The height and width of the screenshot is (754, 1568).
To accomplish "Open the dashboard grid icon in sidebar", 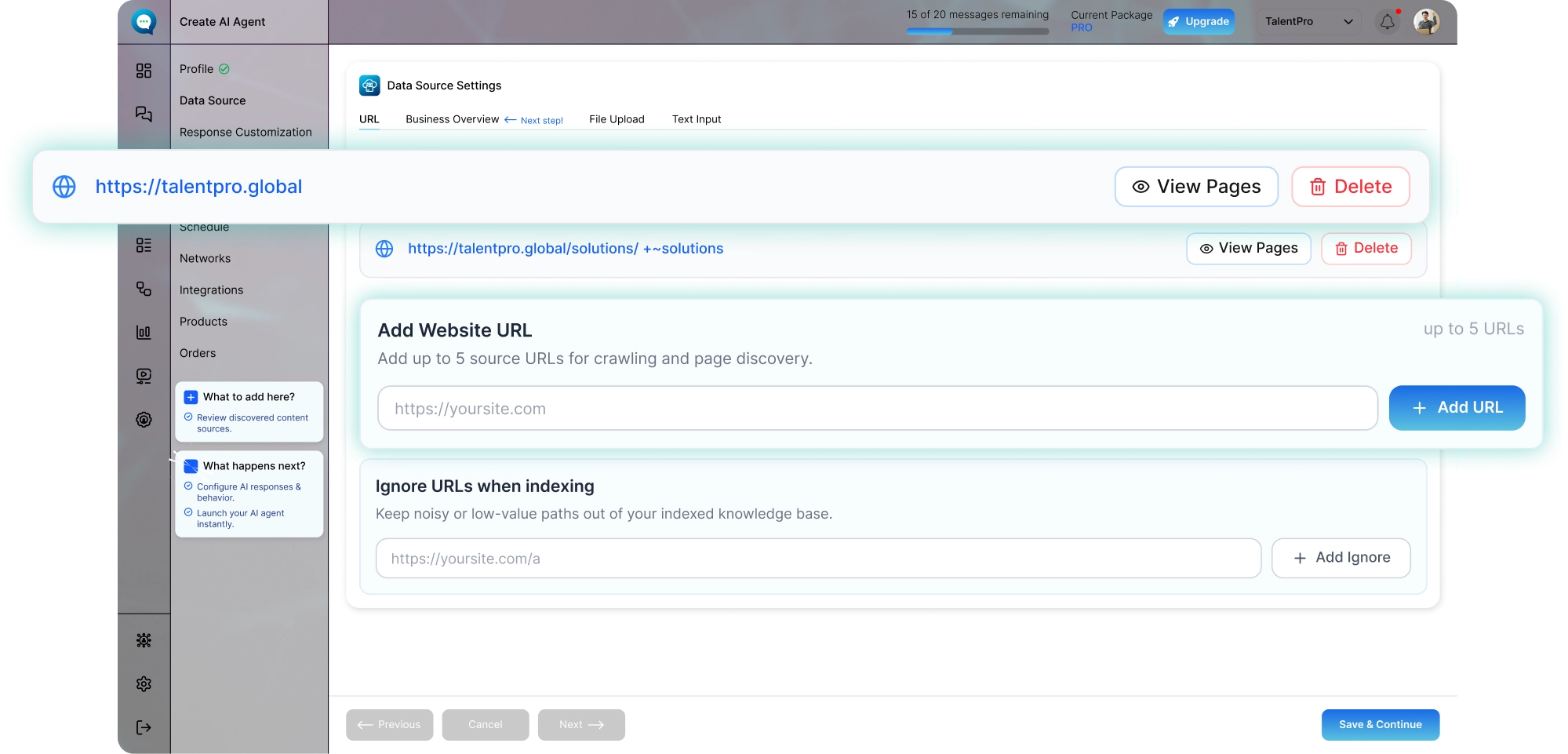I will 144,71.
